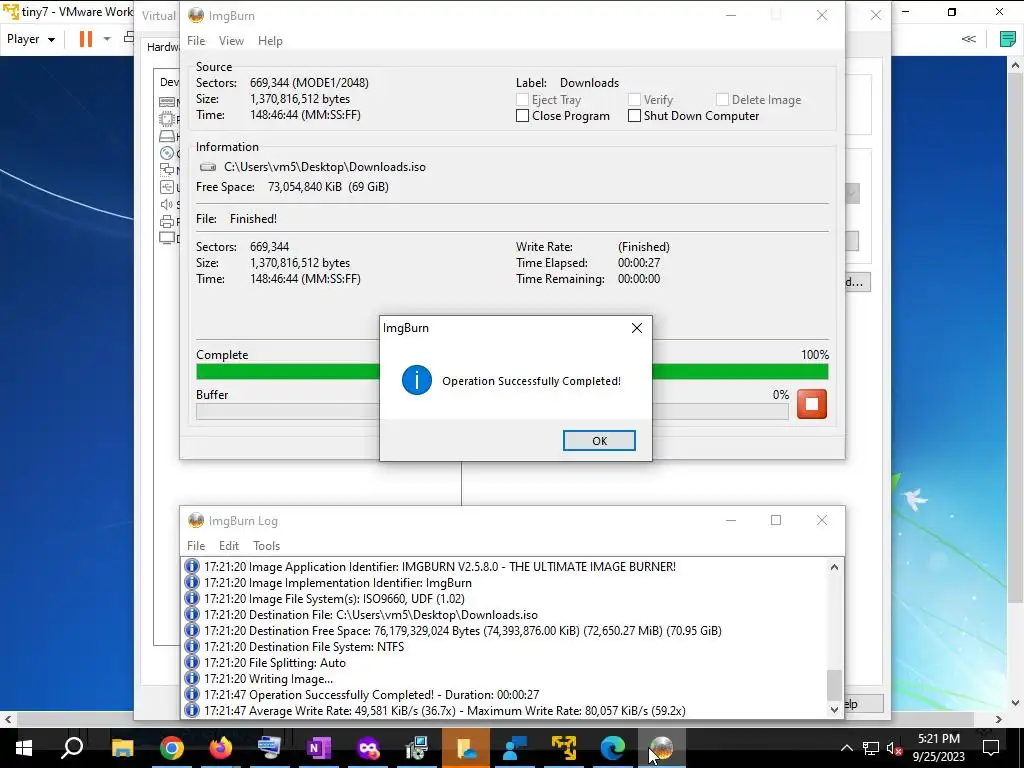Image resolution: width=1024 pixels, height=768 pixels.
Task: Select the display icon in the Hardware list
Action: tap(167, 238)
